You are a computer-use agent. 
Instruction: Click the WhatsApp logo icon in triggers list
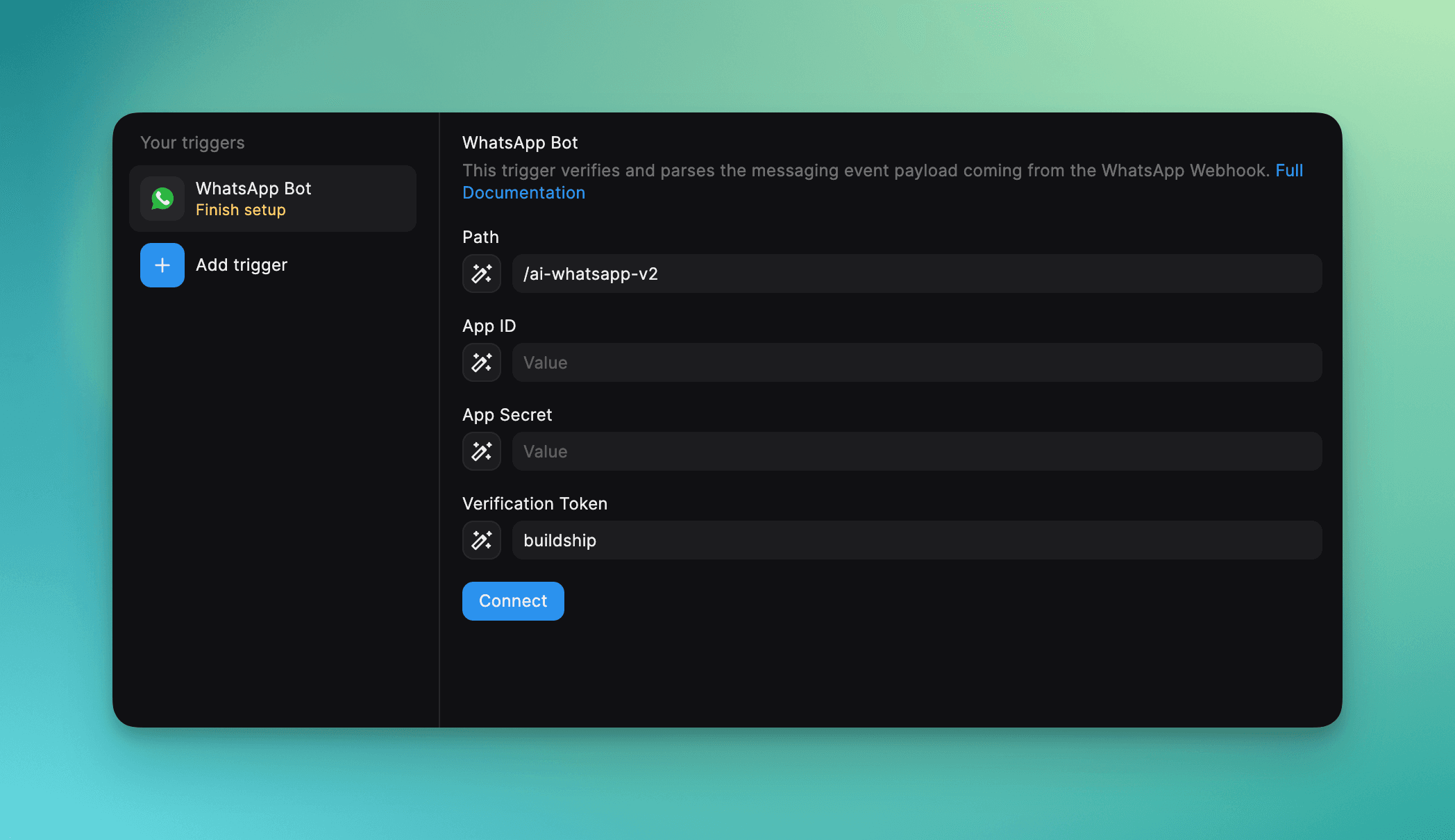click(162, 199)
